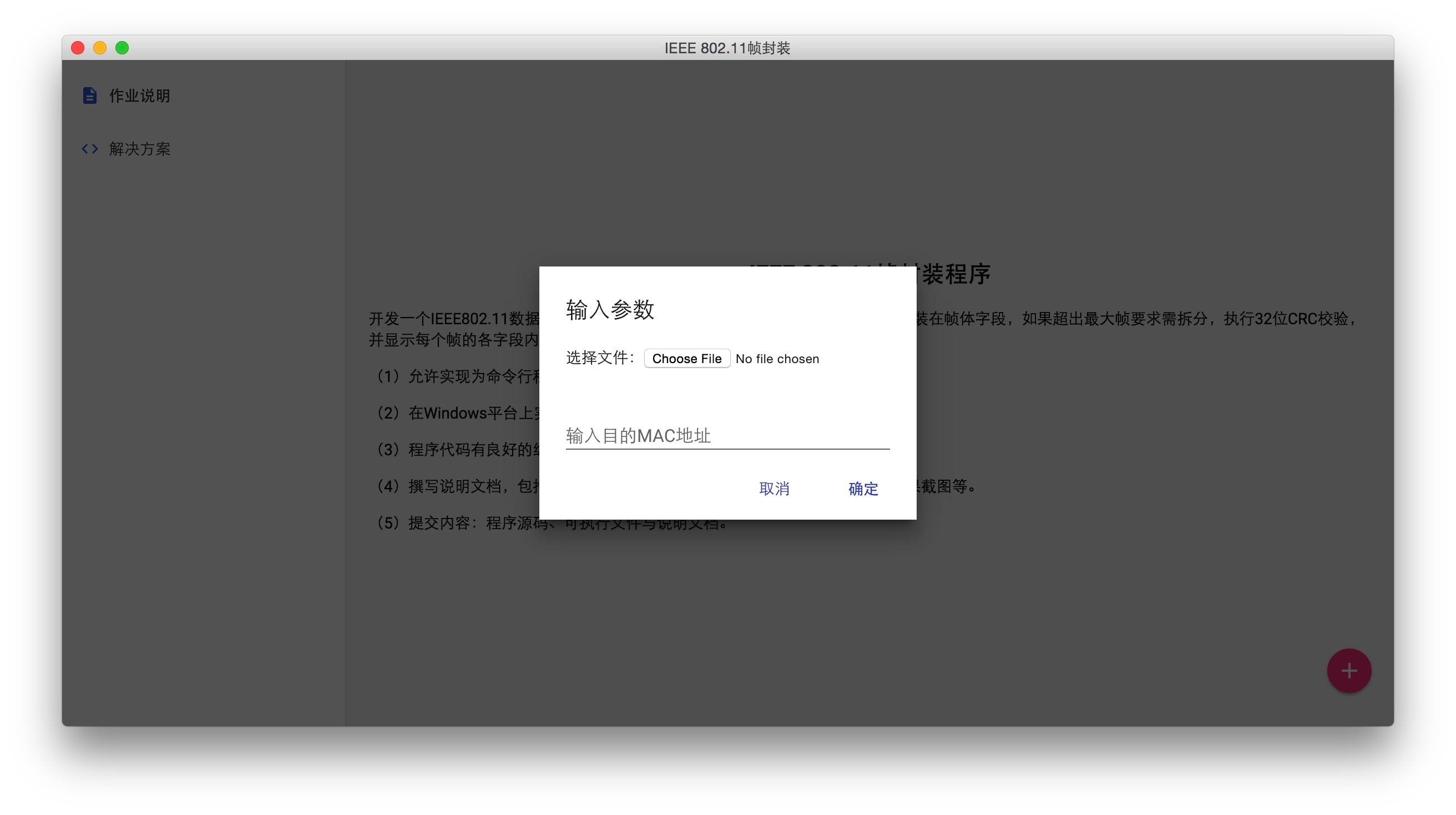Click the 输入参数 dialog title

(610, 309)
